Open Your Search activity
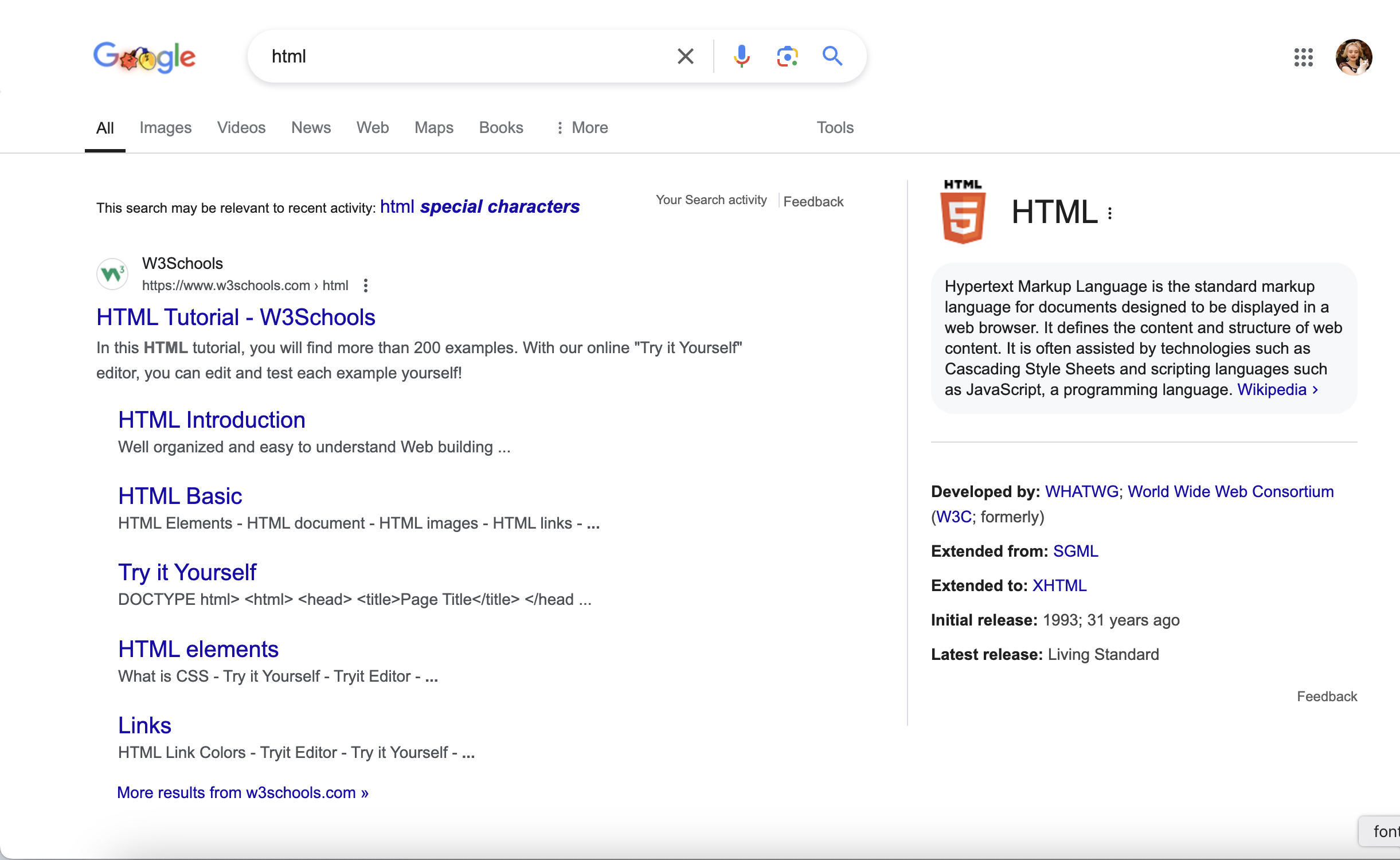The height and width of the screenshot is (860, 1400). tap(711, 200)
